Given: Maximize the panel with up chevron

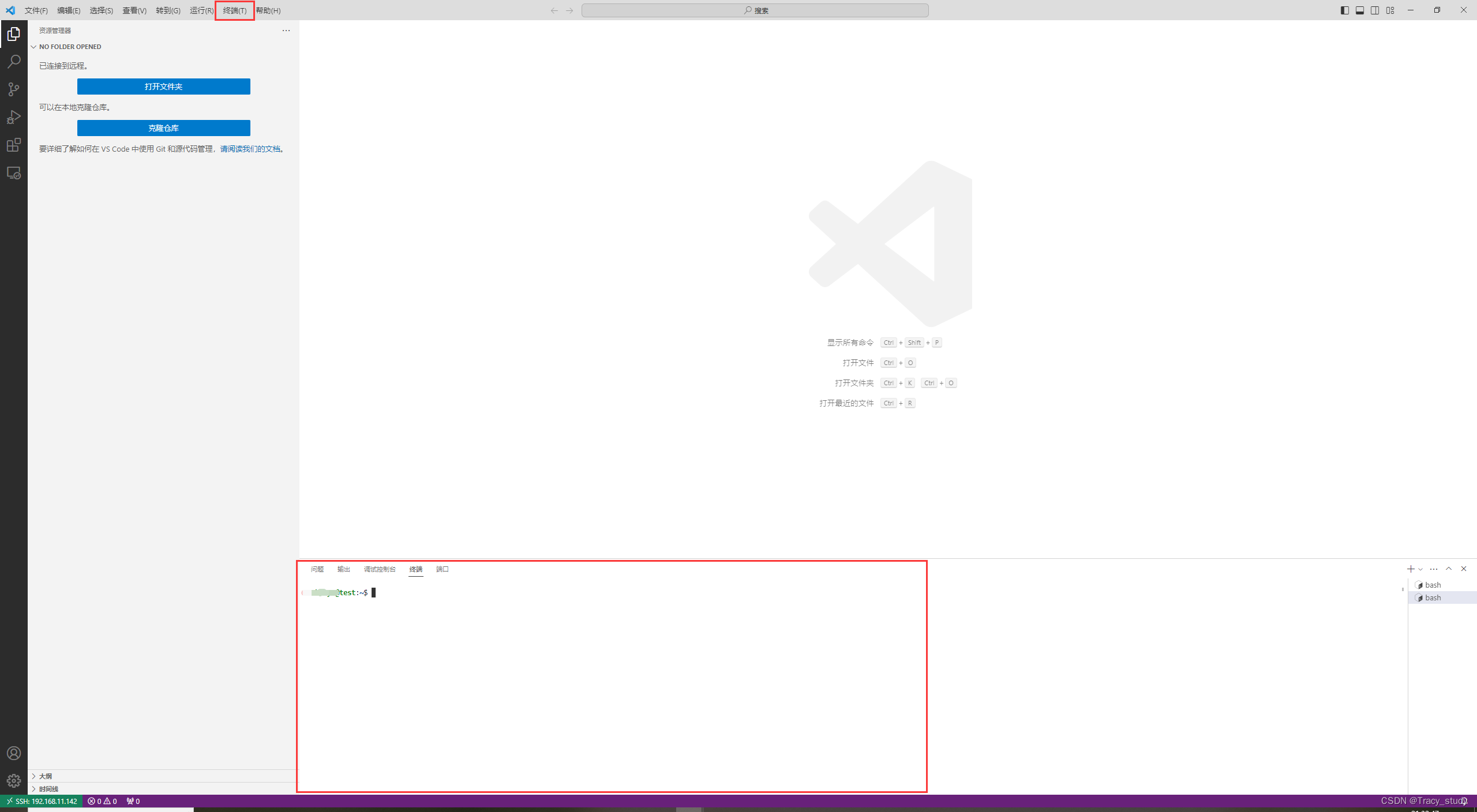Looking at the screenshot, I should (x=1449, y=569).
